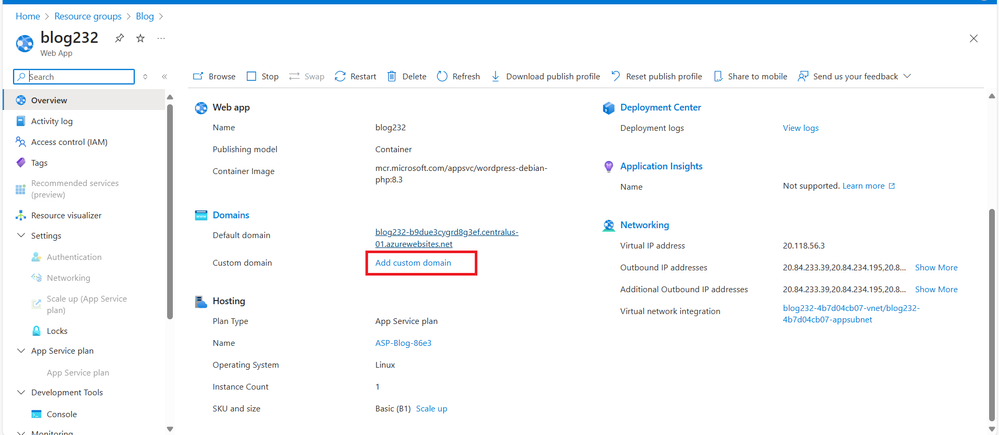The width and height of the screenshot is (999, 435).
Task: Click the main pane vertical scrollbar
Action: [991, 315]
